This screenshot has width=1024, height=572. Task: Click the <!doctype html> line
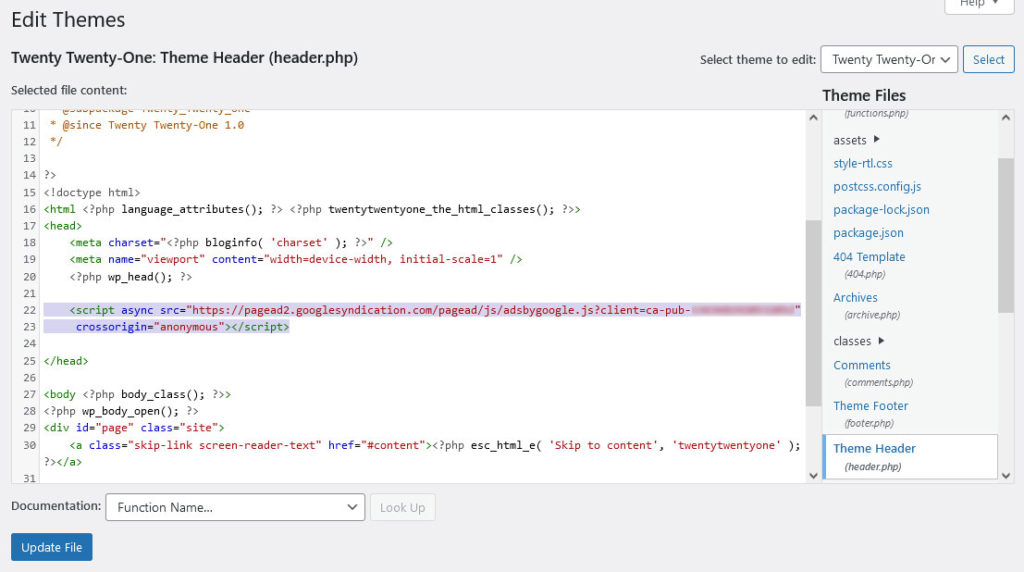[92, 193]
